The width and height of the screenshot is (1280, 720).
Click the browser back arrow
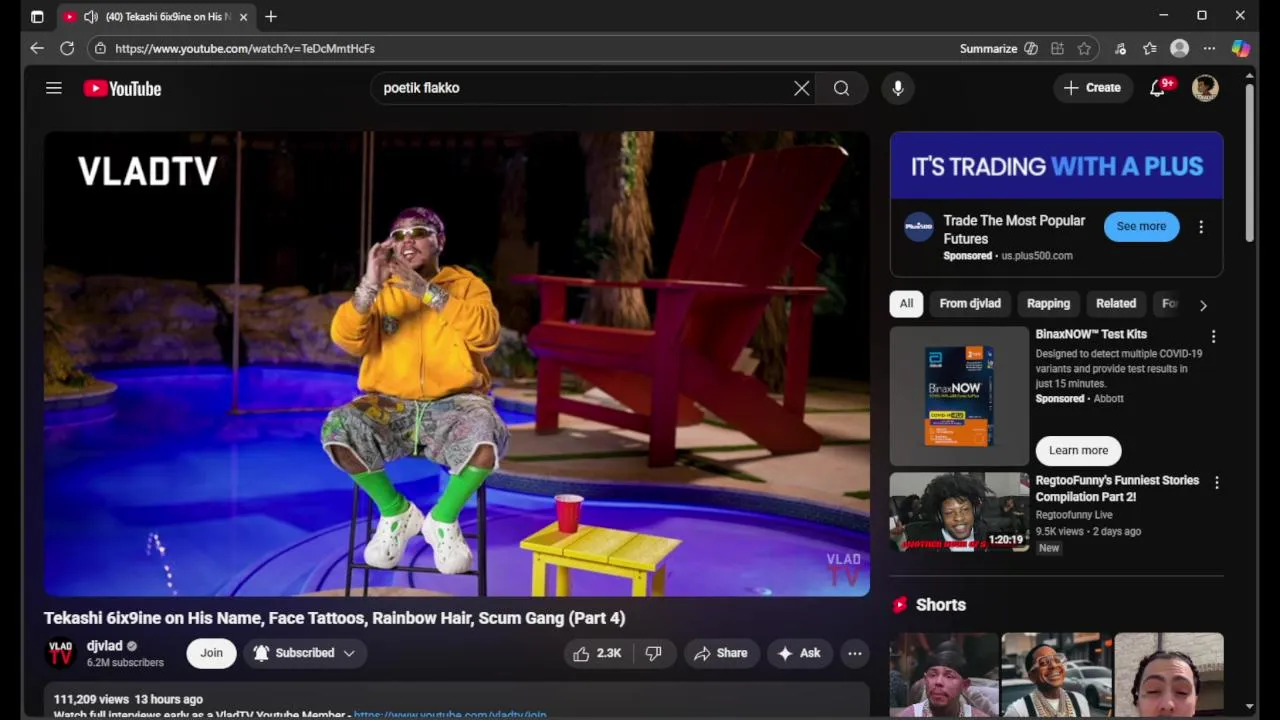pos(37,48)
